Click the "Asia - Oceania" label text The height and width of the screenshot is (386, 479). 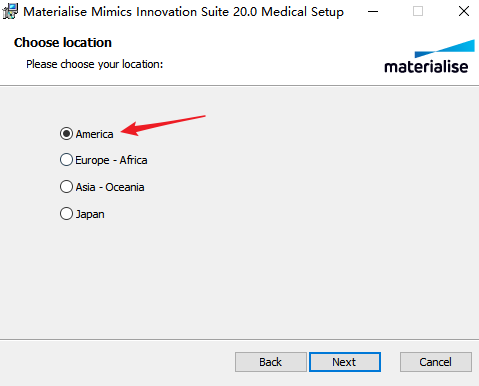(x=110, y=187)
